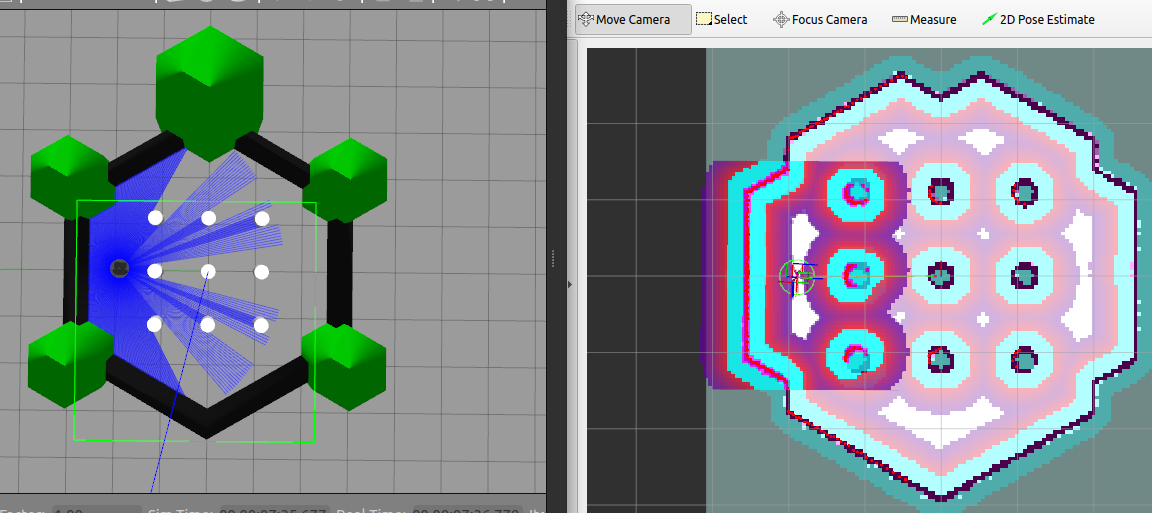Viewport: 1152px width, 513px height.
Task: Click the lower-left green hexagonal pillar
Action: pos(70,362)
